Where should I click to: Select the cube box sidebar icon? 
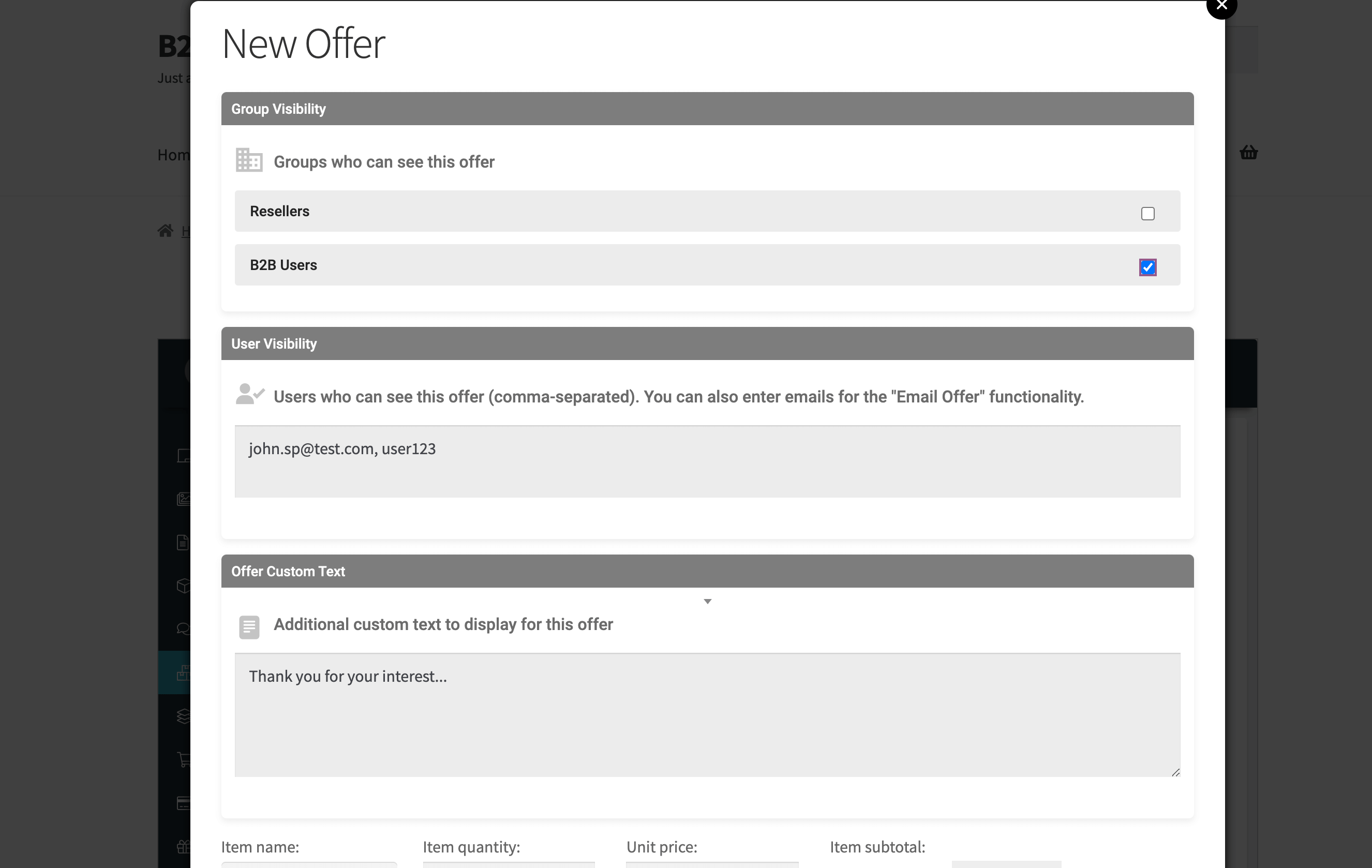[183, 586]
